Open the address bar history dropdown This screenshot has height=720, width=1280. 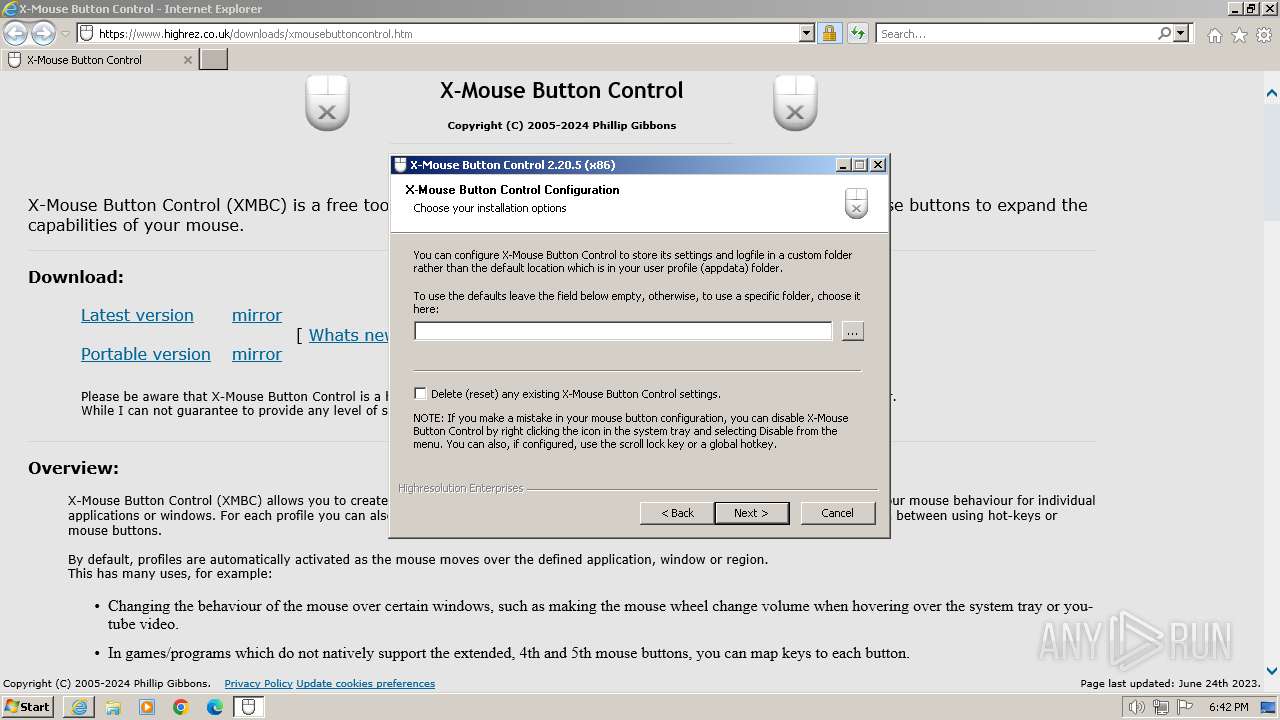tap(807, 33)
